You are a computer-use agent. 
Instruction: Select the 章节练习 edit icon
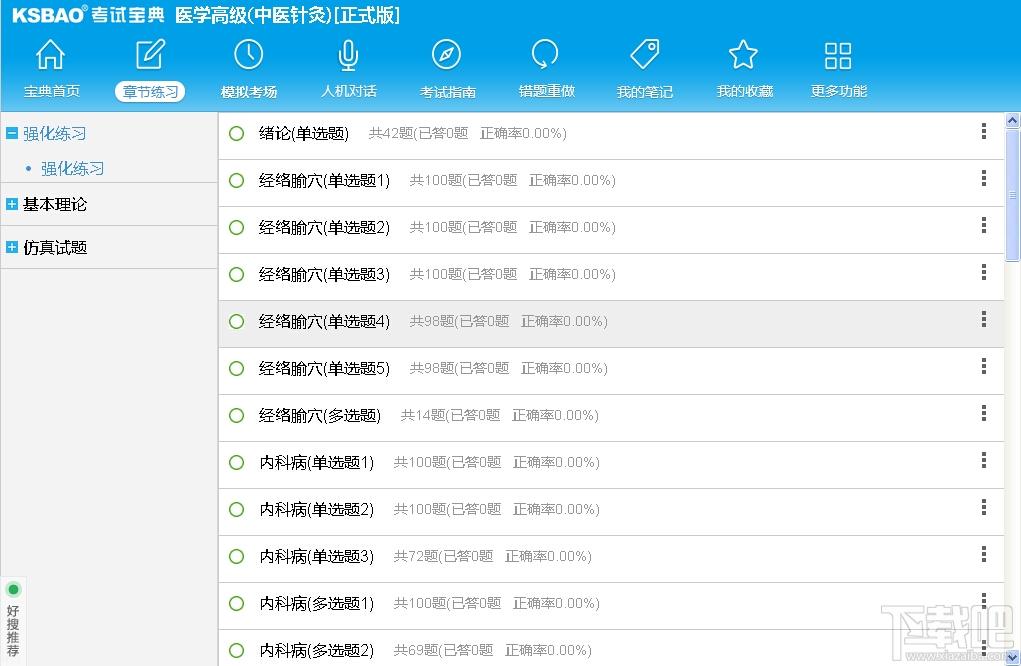tap(150, 55)
